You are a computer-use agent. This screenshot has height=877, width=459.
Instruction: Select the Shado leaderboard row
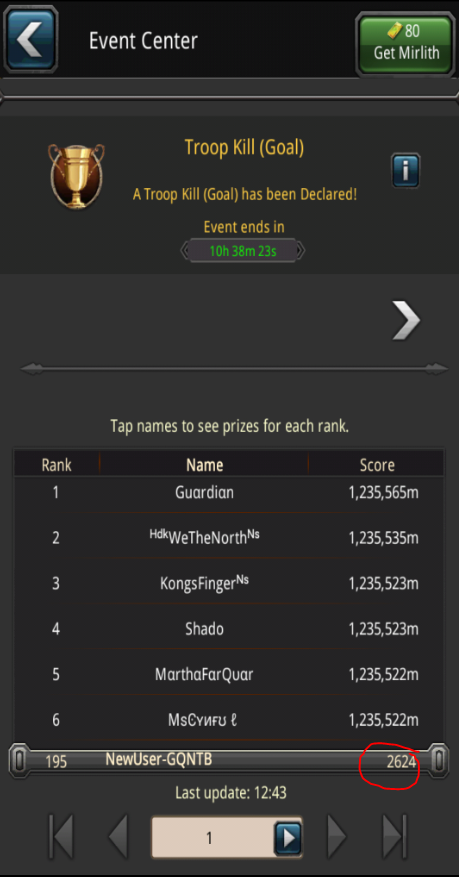click(229, 629)
